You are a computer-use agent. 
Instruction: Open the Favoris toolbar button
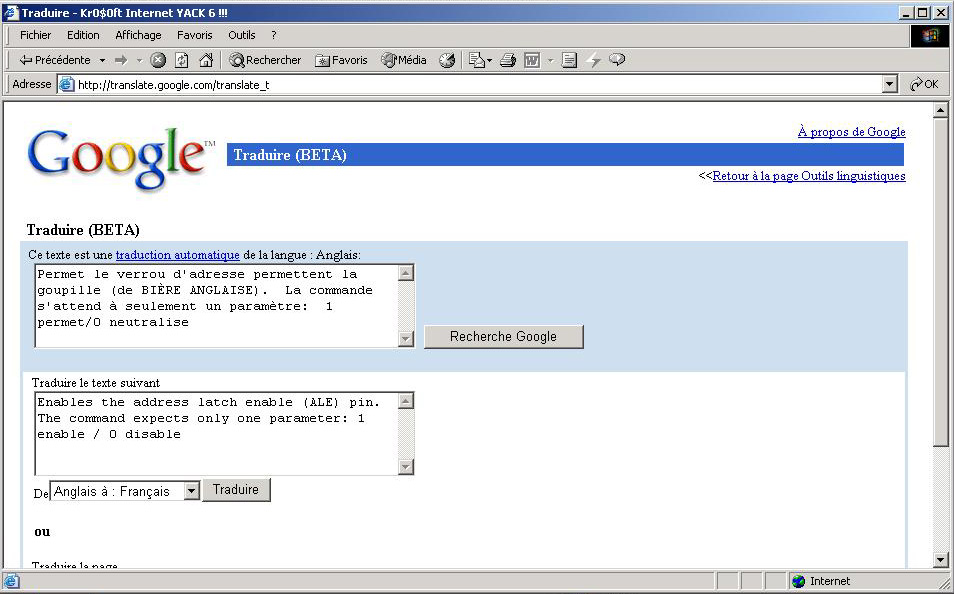click(x=341, y=60)
